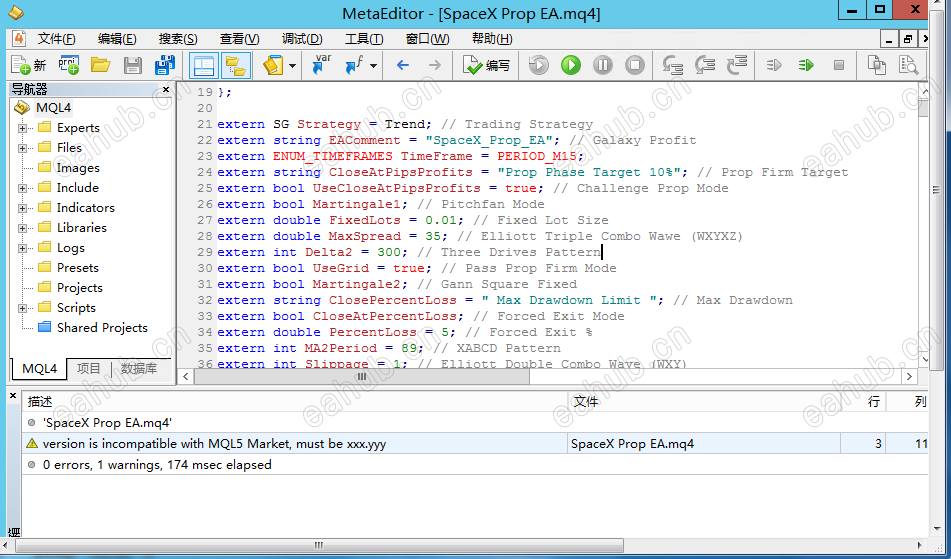This screenshot has height=559, width=951.
Task: Pause debugging with the pause button
Action: click(603, 65)
